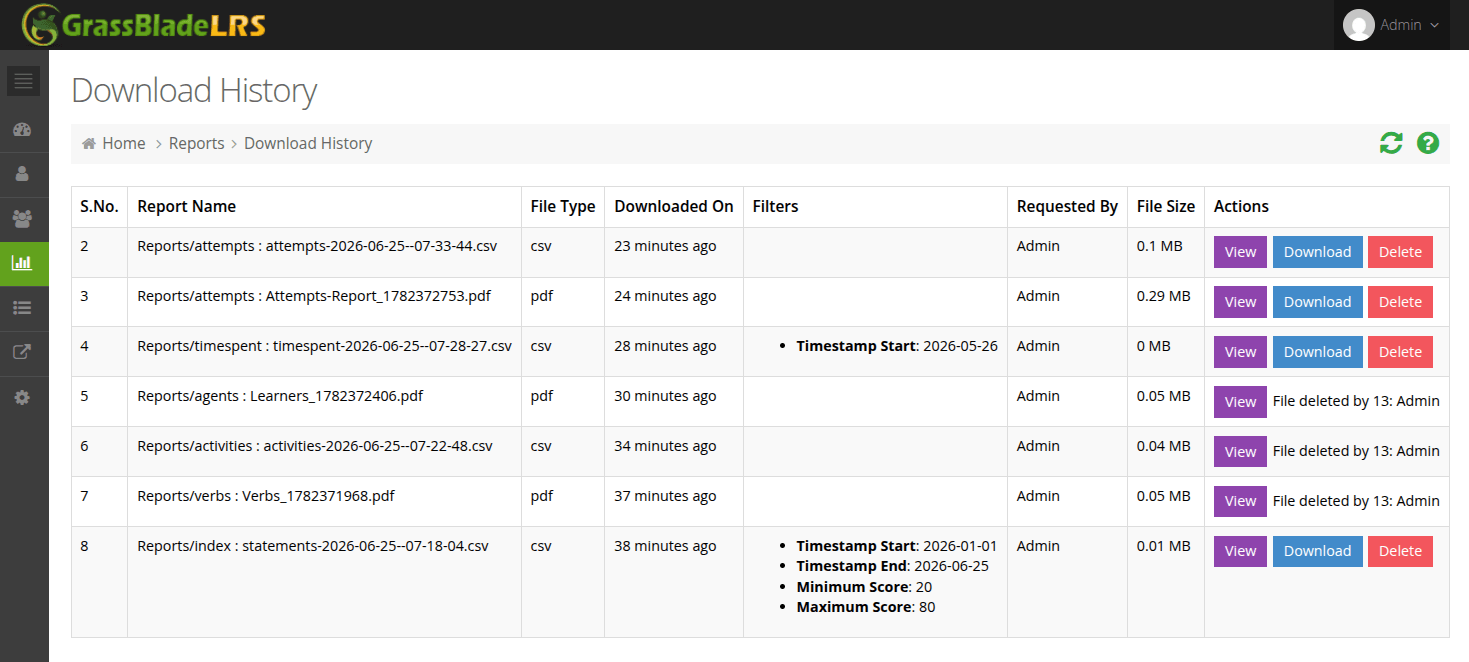Toggle the sidebar hamburger menu
Image resolution: width=1469 pixels, height=662 pixels.
23,81
